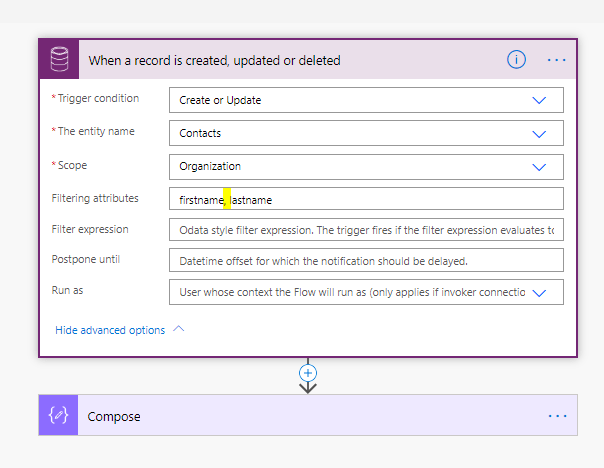Expand the Trigger condition dropdown arrow
The image size is (604, 468).
coord(540,100)
